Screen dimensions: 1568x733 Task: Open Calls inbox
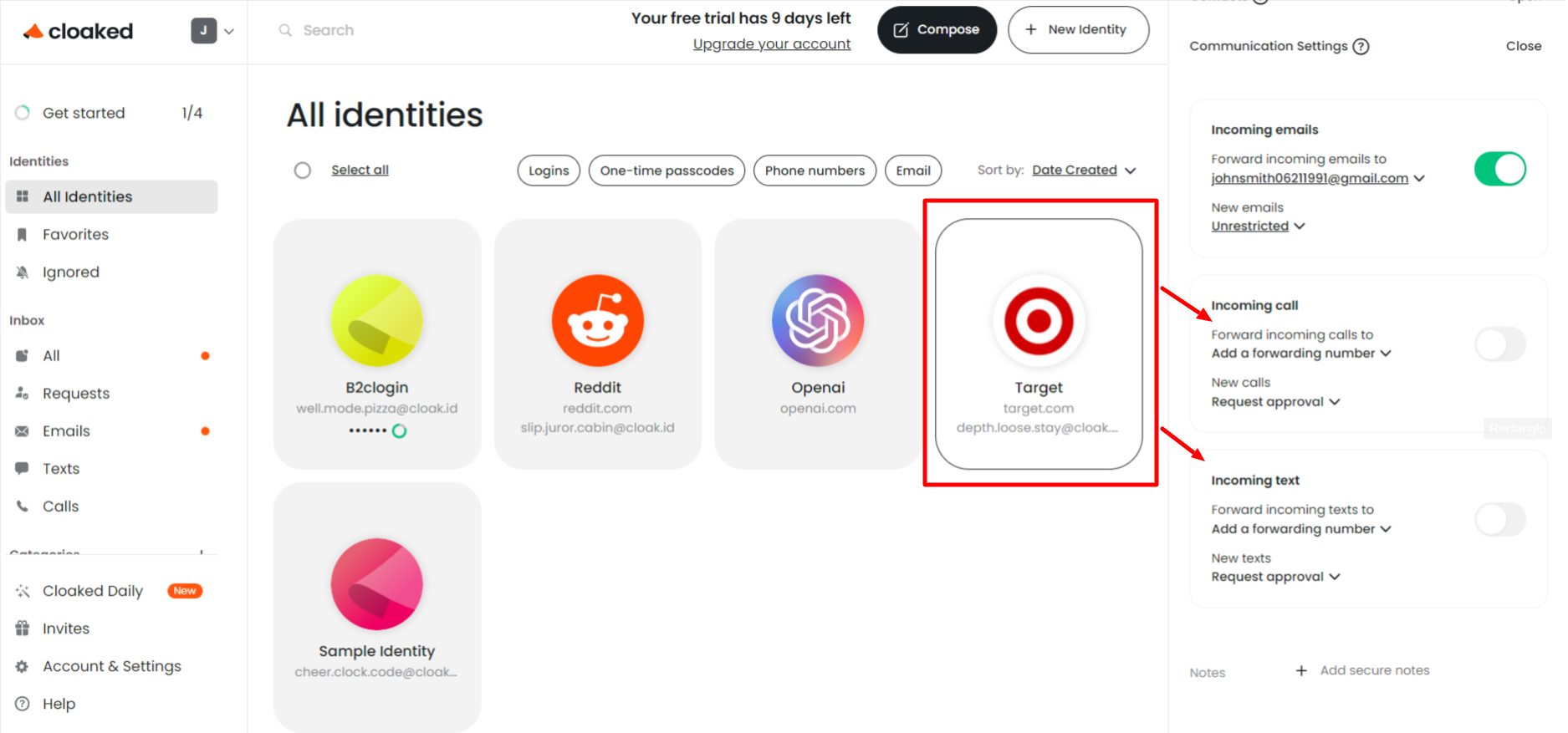pyautogui.click(x=111, y=506)
